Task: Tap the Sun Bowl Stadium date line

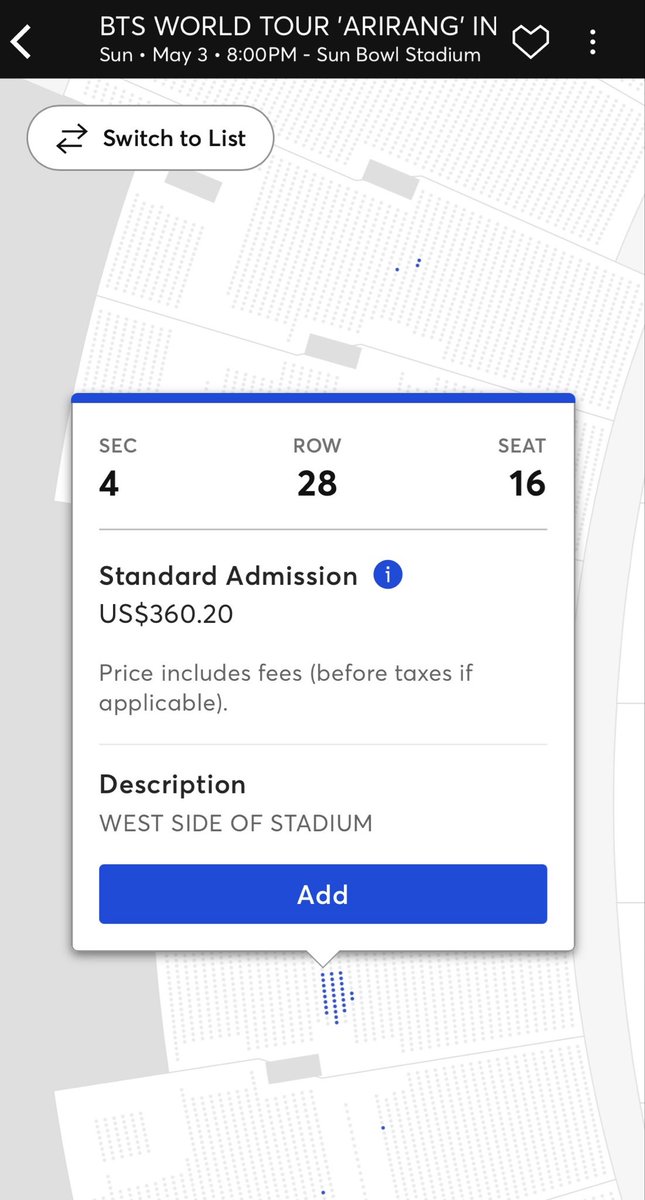Action: click(x=290, y=55)
